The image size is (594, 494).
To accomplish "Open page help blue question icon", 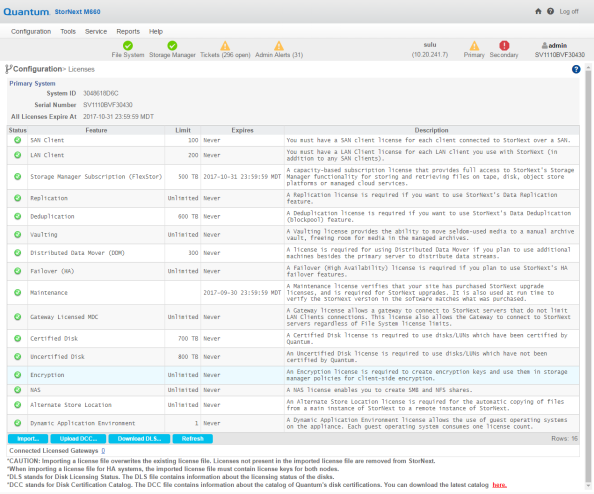I will click(576, 69).
